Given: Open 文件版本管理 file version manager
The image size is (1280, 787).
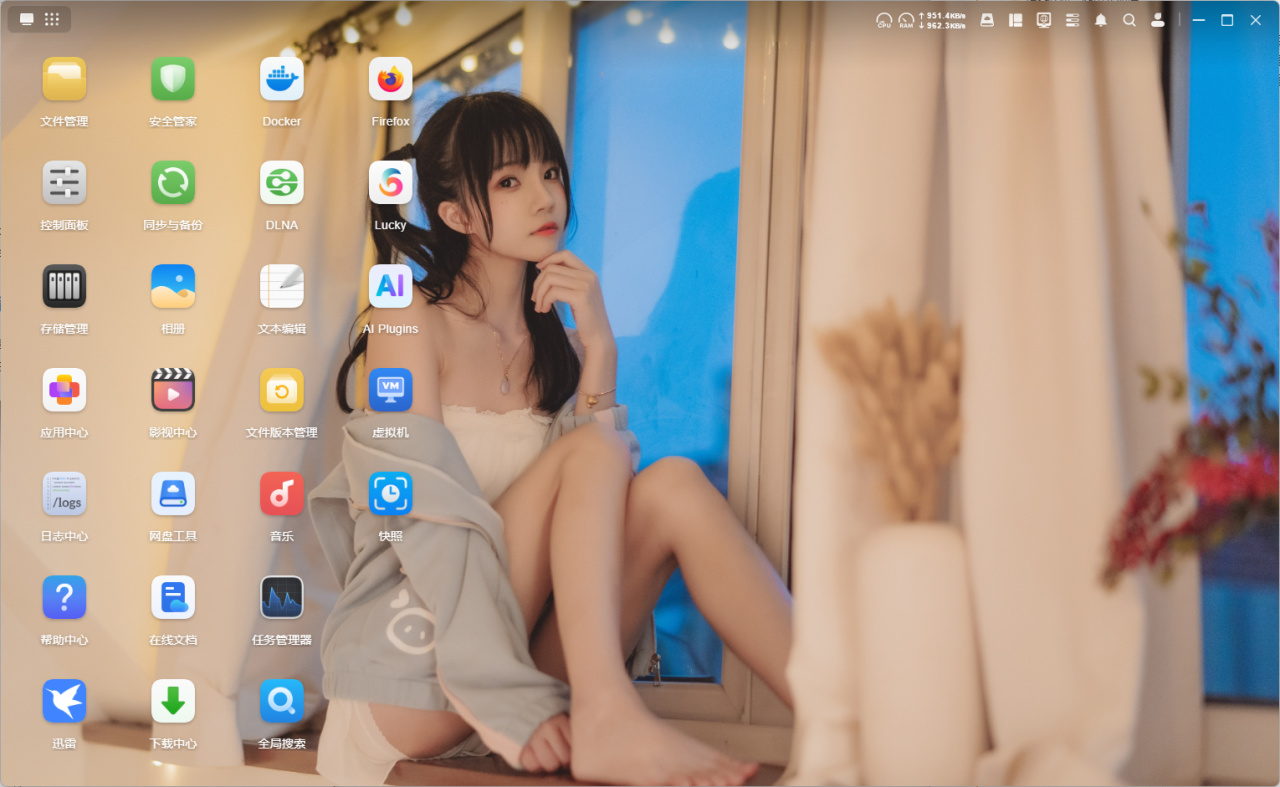Looking at the screenshot, I should (282, 390).
